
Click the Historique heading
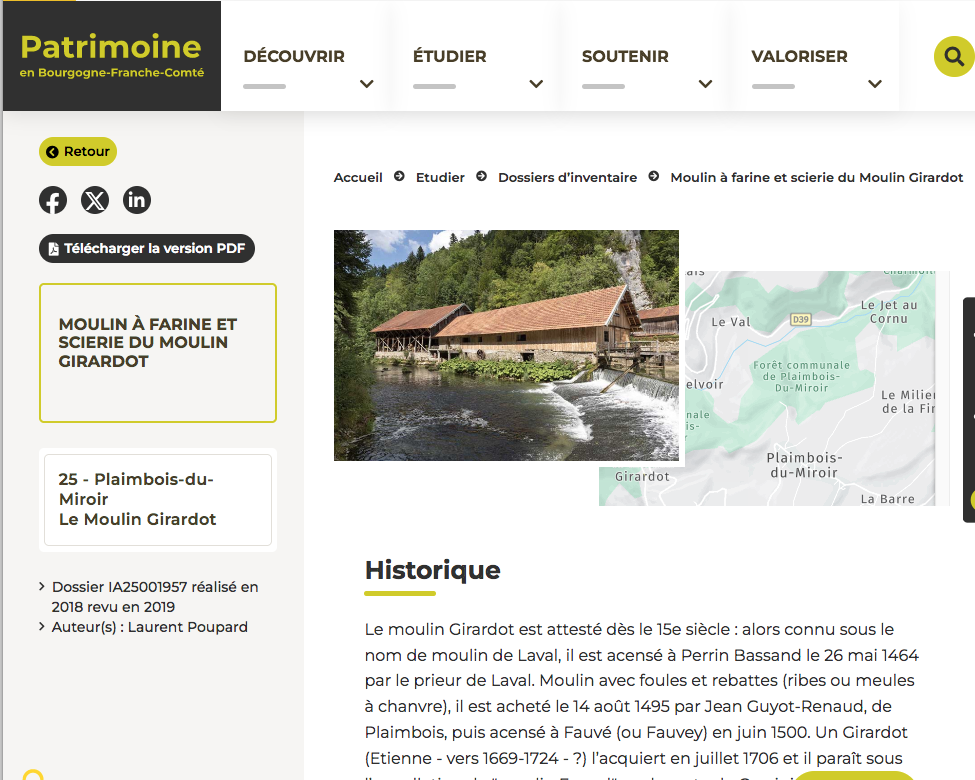coord(433,570)
